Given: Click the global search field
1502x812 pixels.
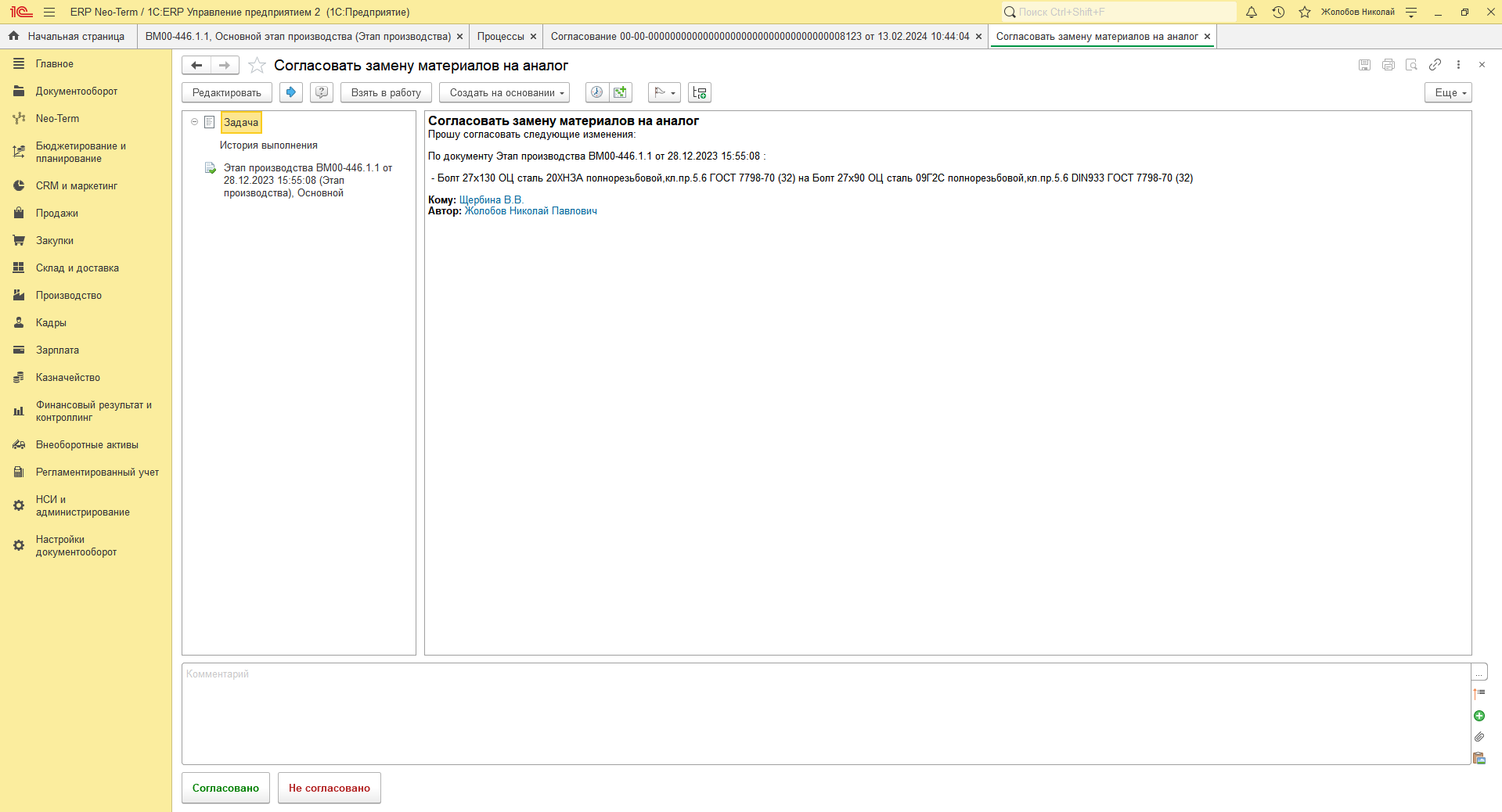Looking at the screenshot, I should [x=1119, y=12].
